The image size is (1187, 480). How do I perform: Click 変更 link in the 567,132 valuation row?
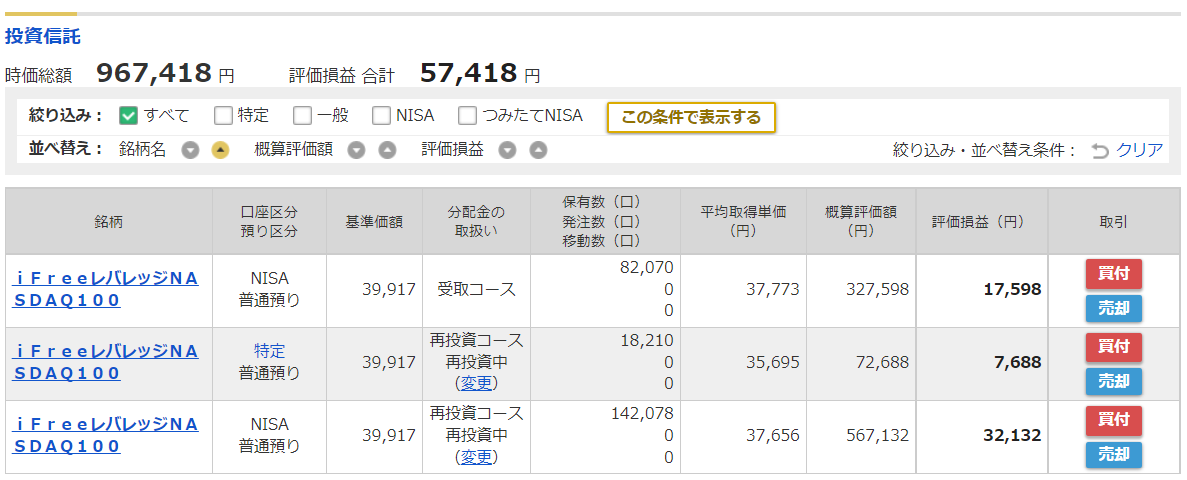point(478,457)
